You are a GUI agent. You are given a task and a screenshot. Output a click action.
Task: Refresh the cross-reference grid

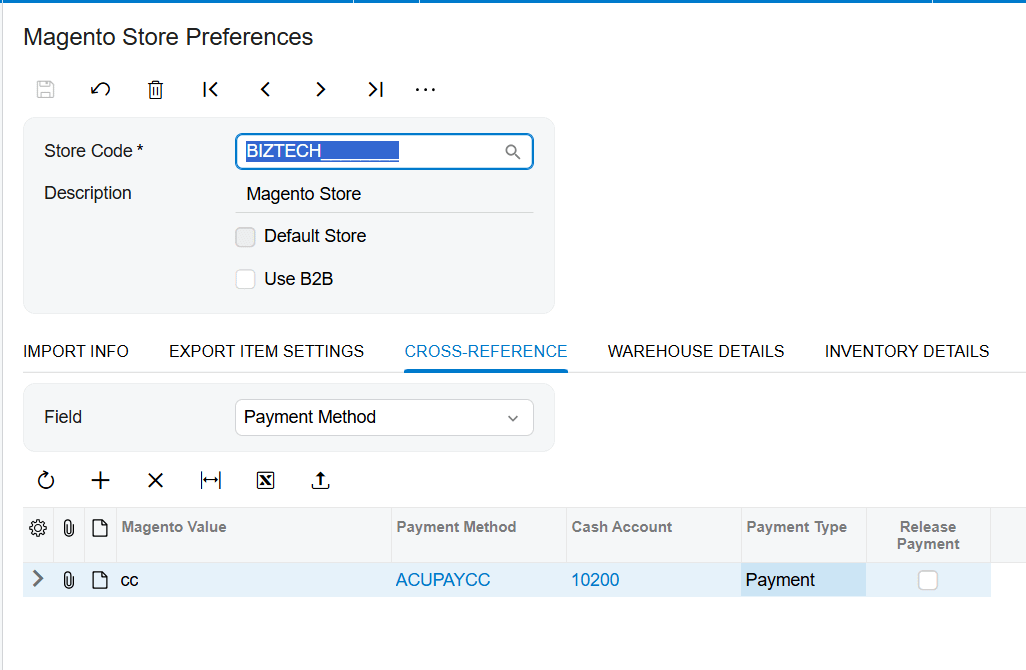coord(46,481)
